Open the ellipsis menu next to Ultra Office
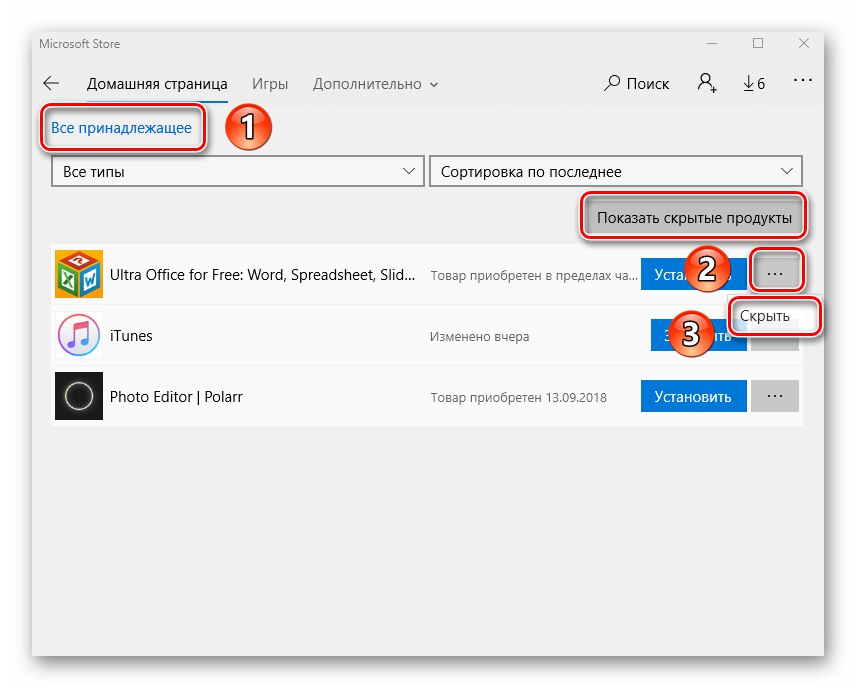Image resolution: width=856 pixels, height=688 pixels. 776,271
